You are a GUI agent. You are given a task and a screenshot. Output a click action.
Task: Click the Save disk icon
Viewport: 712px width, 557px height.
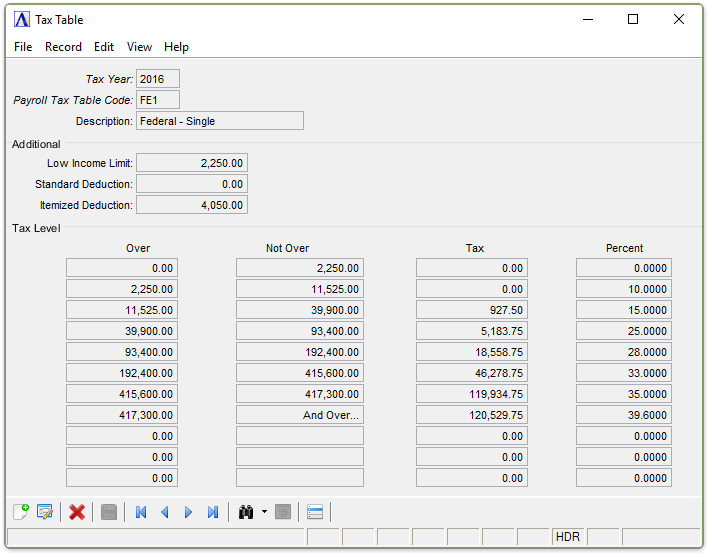pos(109,512)
